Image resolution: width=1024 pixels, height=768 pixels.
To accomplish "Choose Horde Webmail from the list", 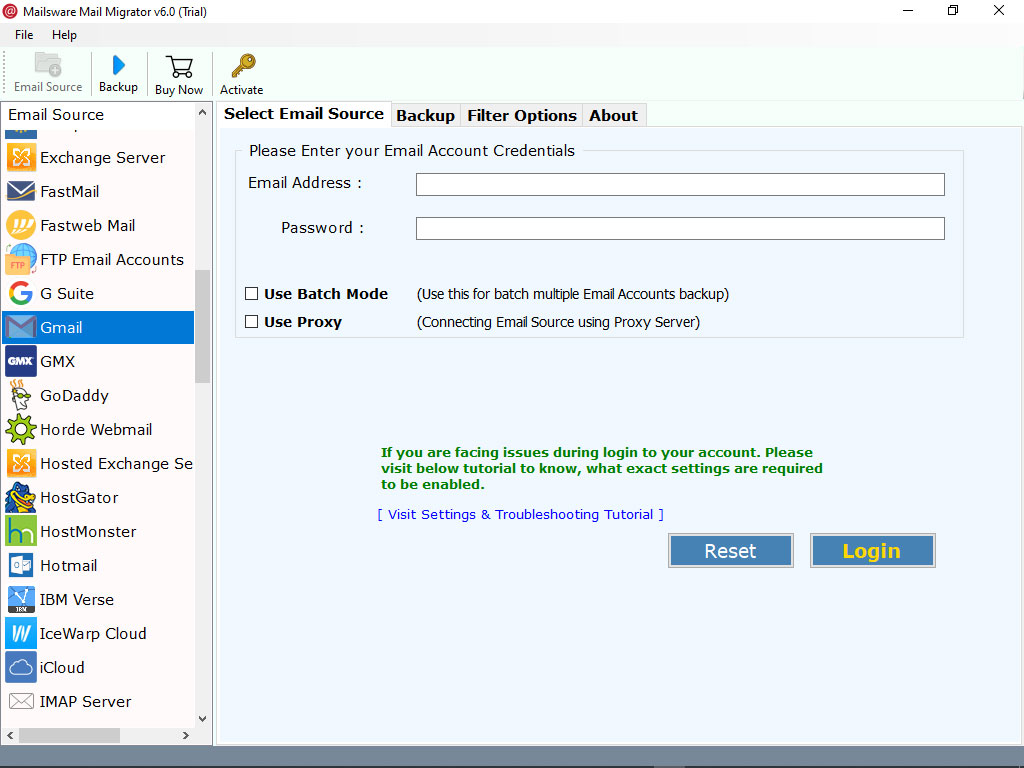I will pos(98,429).
